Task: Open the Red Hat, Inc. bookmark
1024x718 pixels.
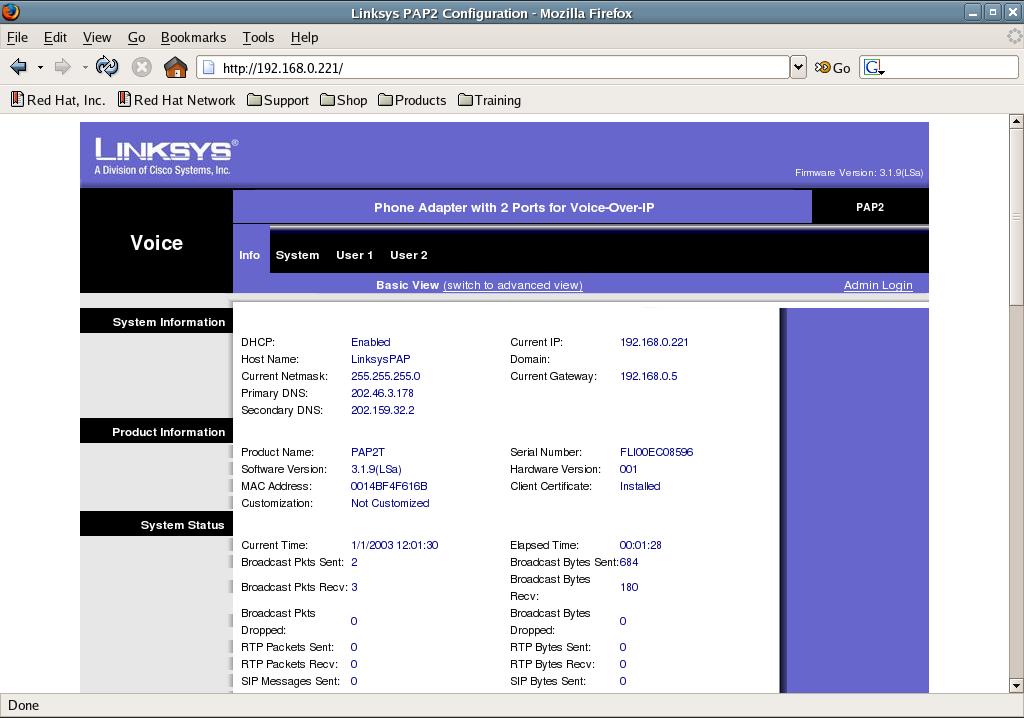Action: coord(57,100)
